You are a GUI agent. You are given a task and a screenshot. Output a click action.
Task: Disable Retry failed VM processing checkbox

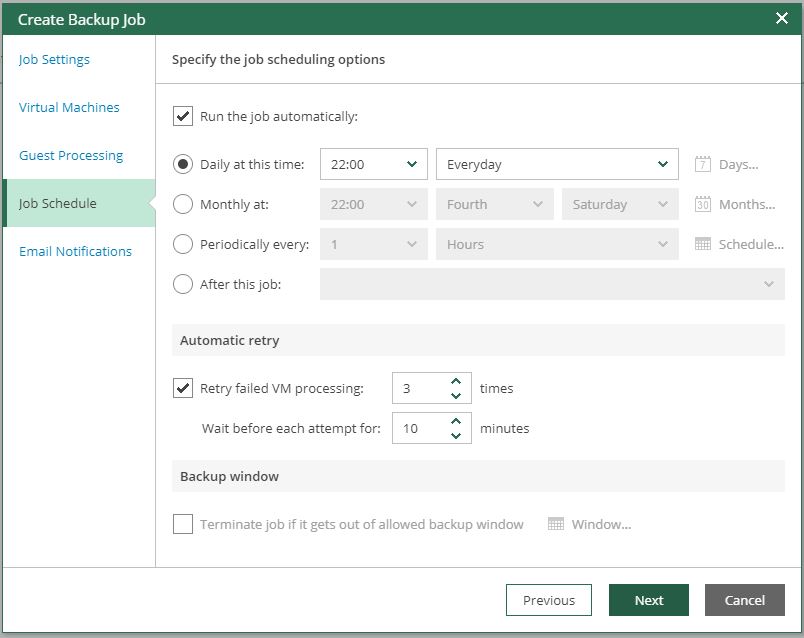[x=183, y=388]
